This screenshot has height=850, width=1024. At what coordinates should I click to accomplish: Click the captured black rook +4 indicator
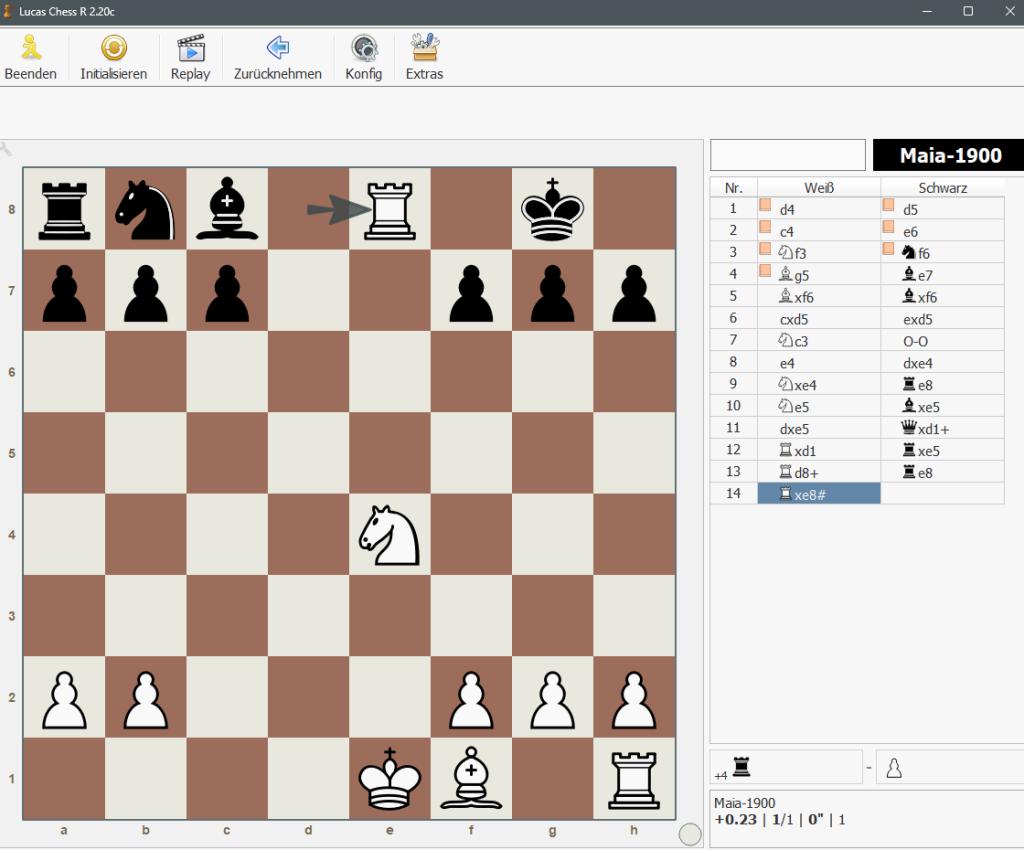[x=741, y=767]
